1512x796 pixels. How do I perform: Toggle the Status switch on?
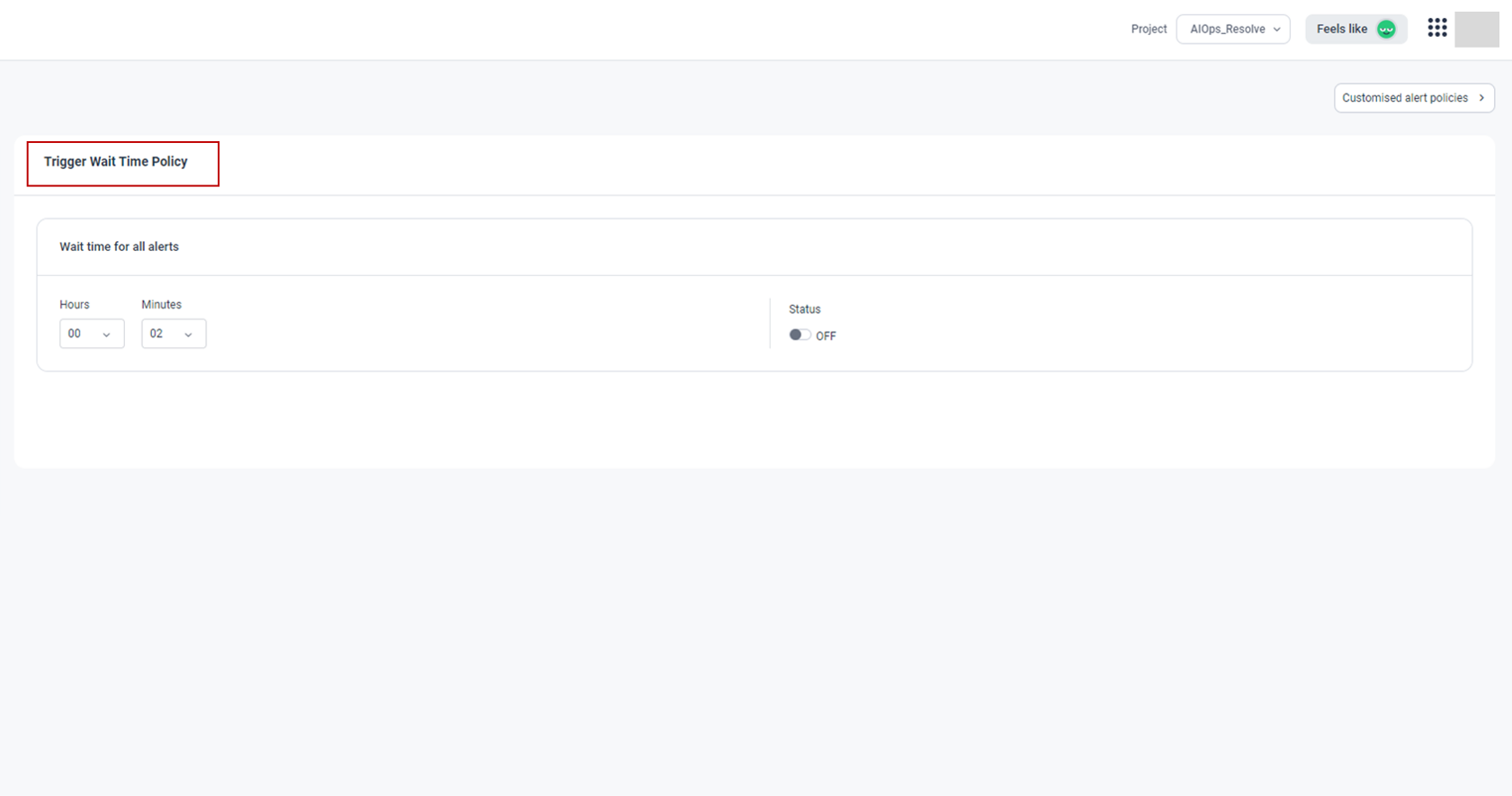coord(800,335)
